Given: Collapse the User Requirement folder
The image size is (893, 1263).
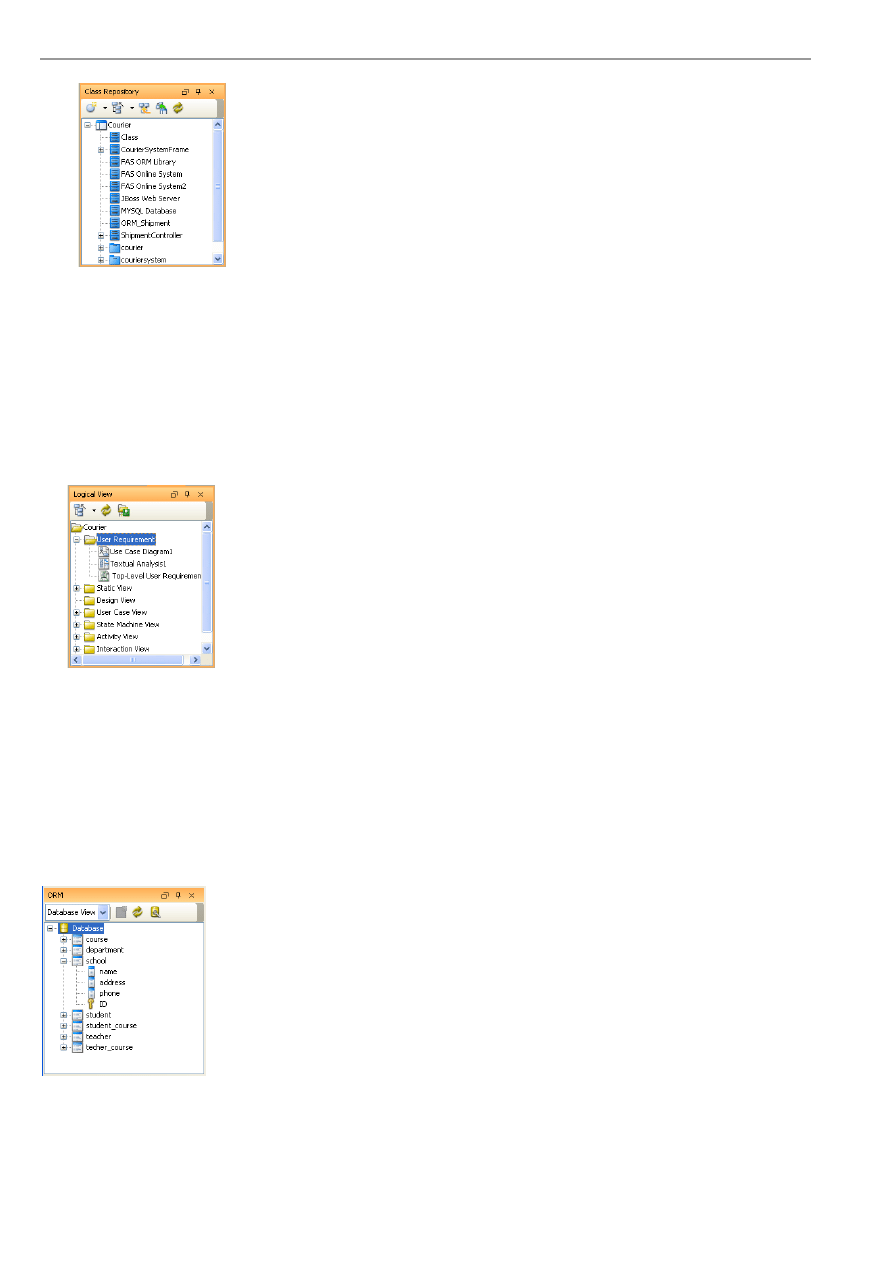Looking at the screenshot, I should pos(77,540).
